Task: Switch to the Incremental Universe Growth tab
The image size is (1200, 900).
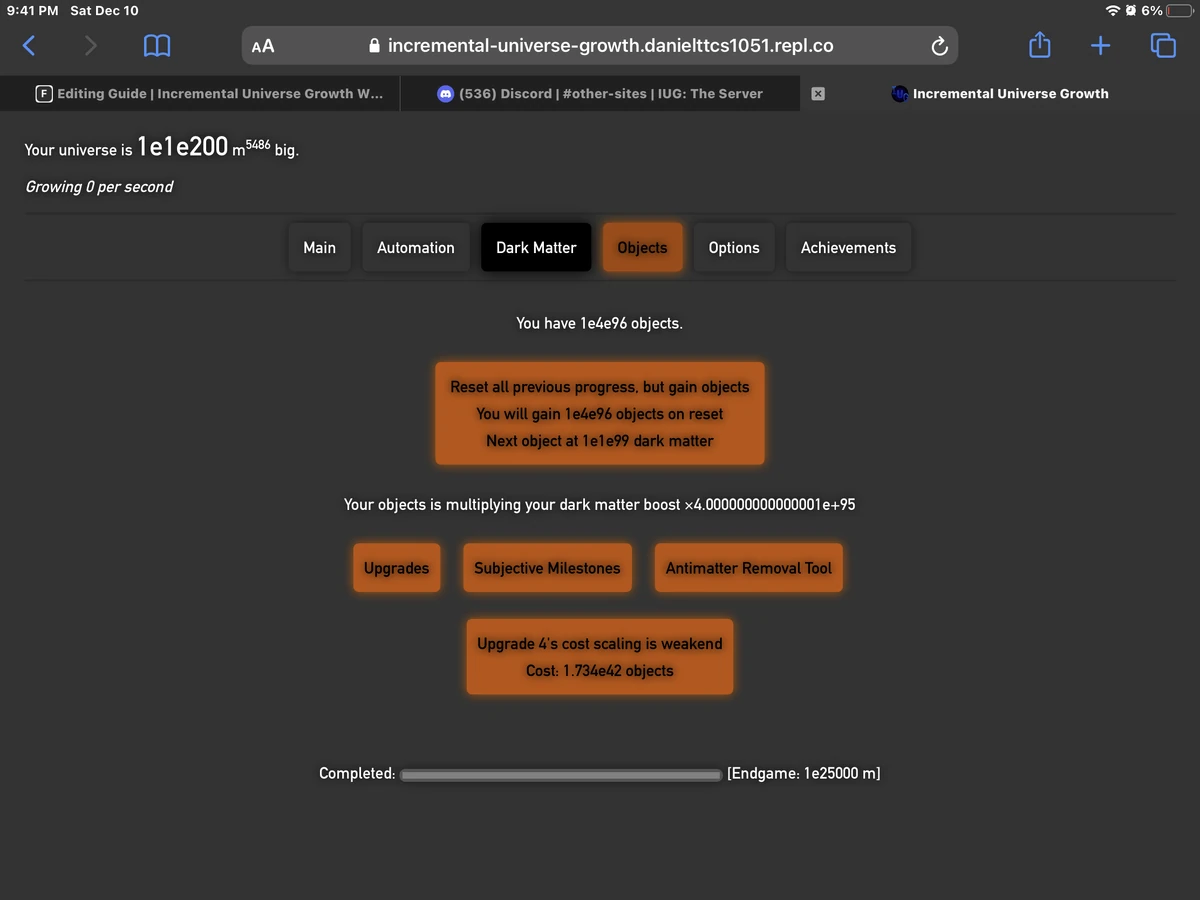Action: point(1000,94)
